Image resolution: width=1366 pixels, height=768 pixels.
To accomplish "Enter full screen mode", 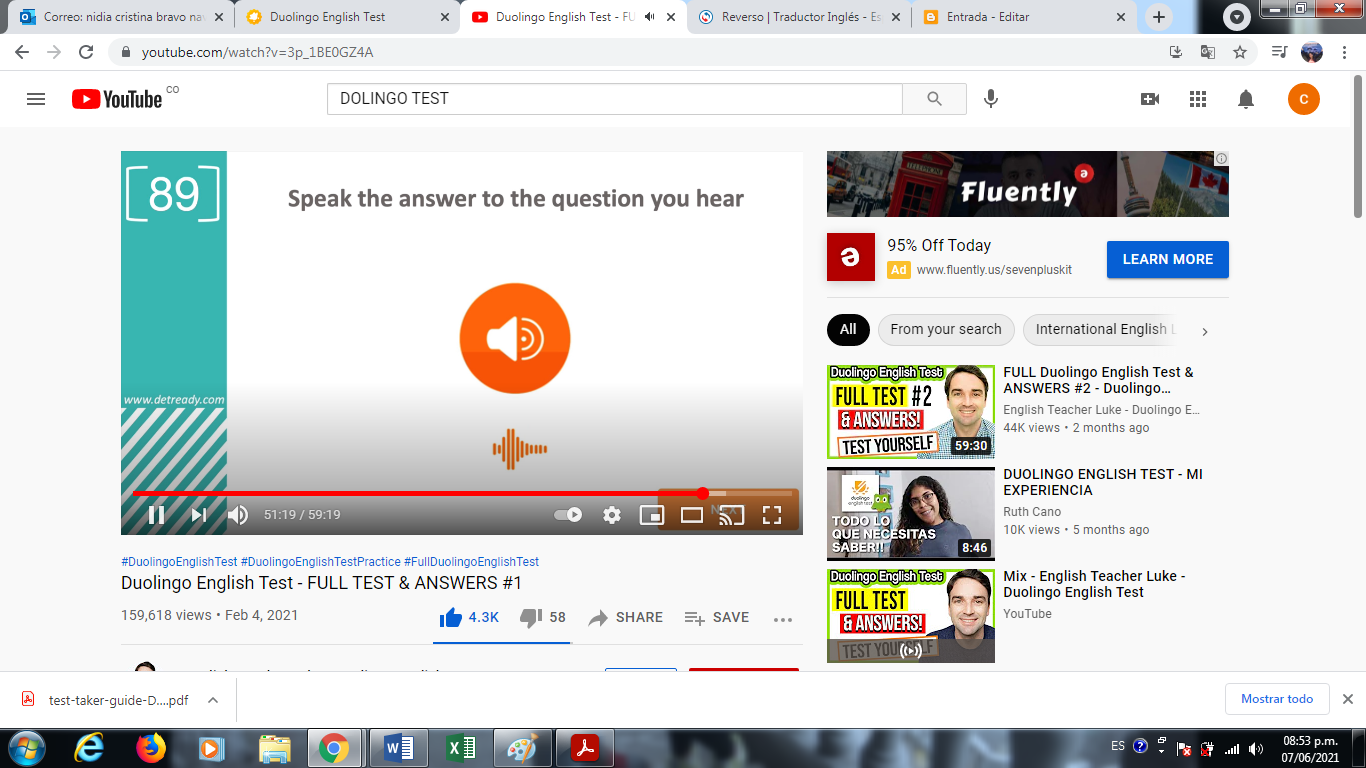I will (772, 515).
